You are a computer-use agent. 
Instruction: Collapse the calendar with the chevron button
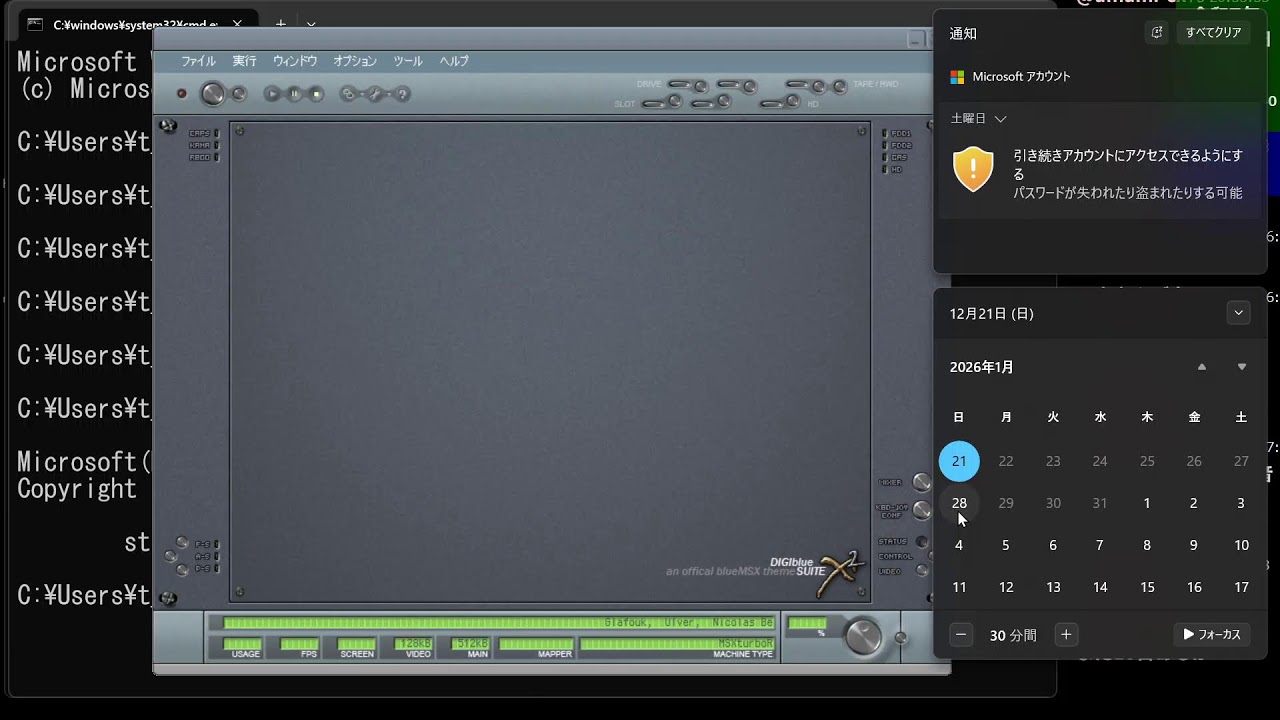(1238, 313)
